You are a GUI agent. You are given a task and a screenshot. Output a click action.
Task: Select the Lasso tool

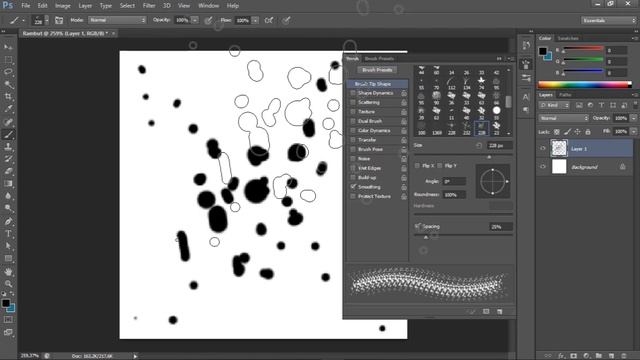tap(8, 72)
